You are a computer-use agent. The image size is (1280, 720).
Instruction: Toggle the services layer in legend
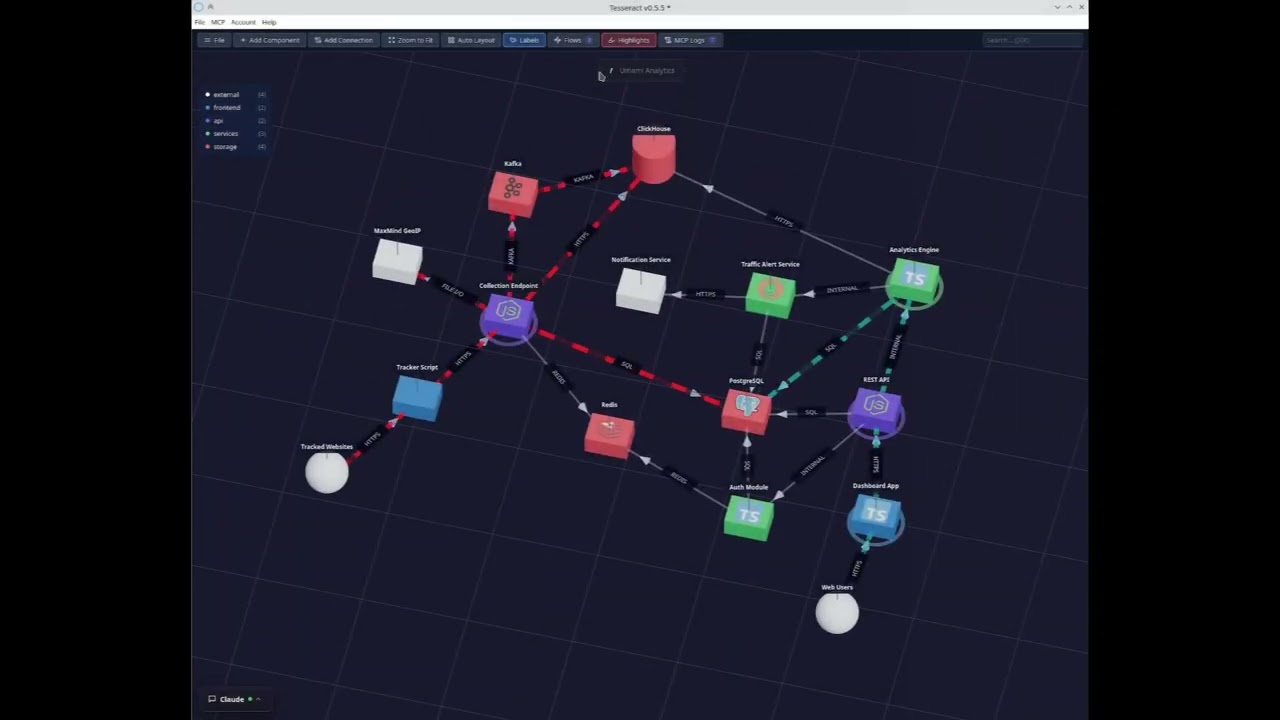point(236,134)
